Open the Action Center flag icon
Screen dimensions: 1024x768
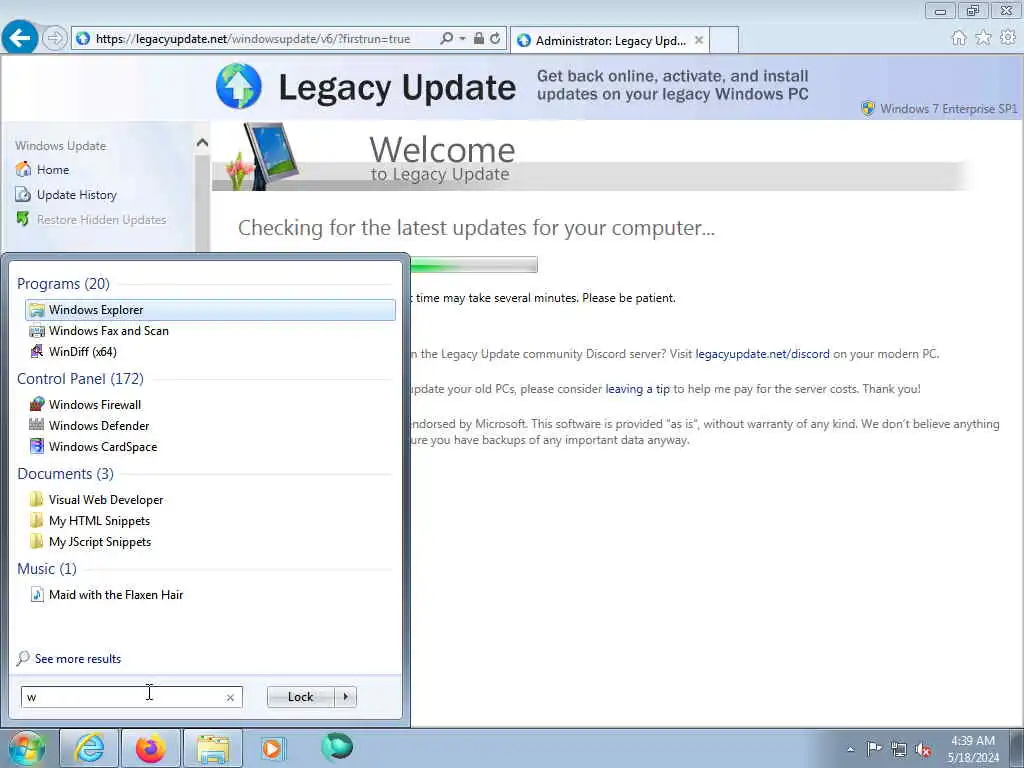(874, 748)
